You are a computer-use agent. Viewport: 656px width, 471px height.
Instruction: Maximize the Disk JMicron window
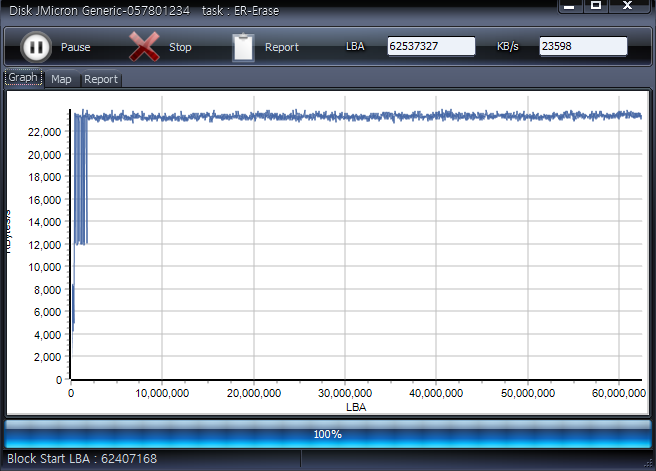point(596,6)
